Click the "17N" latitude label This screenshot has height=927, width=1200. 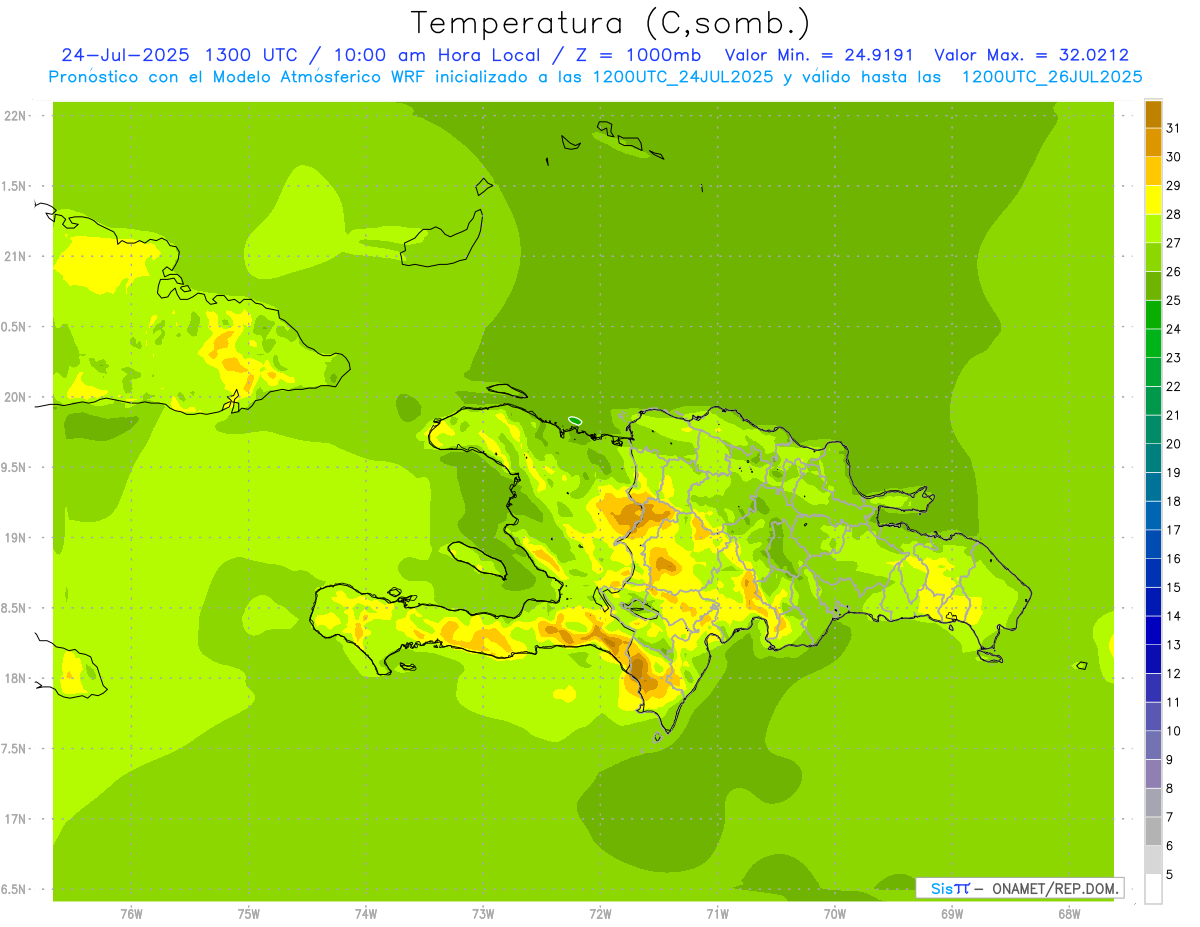[x=14, y=819]
